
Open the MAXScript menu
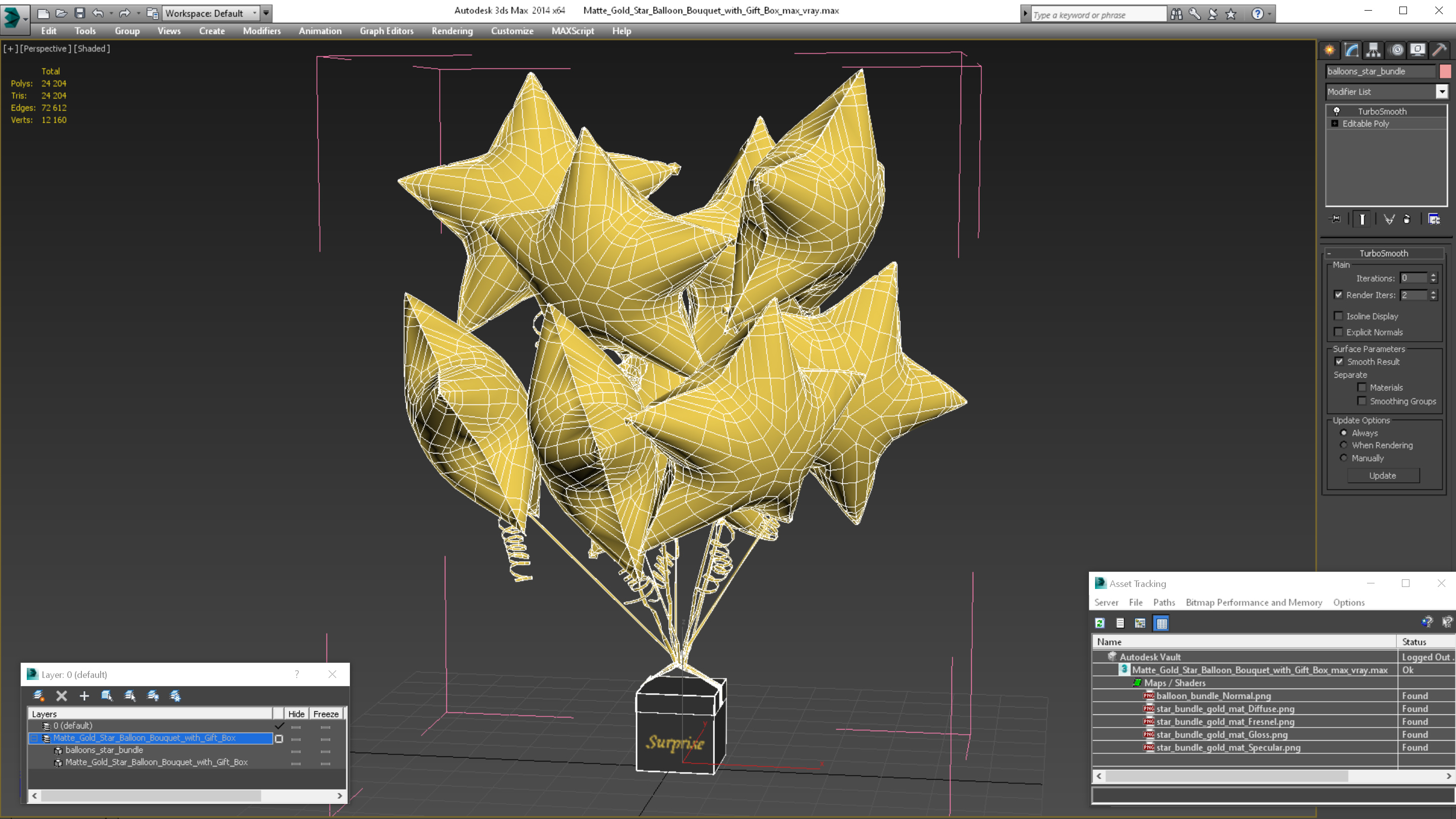573,31
